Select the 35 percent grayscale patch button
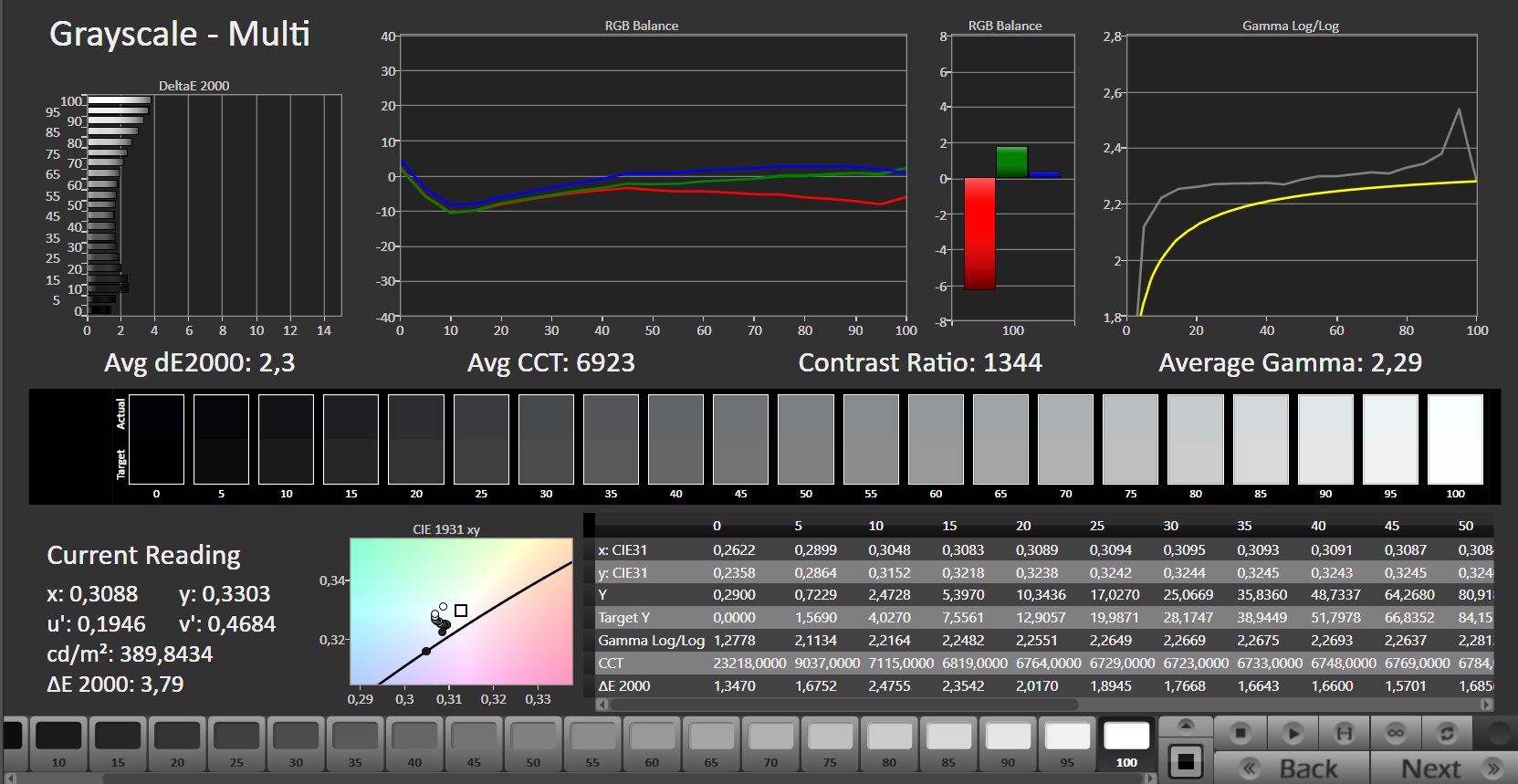This screenshot has height=784, width=1518. pos(355,745)
